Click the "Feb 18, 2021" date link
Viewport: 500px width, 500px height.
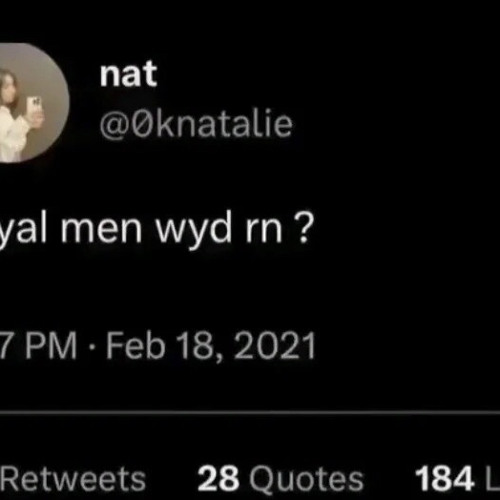click(x=211, y=347)
